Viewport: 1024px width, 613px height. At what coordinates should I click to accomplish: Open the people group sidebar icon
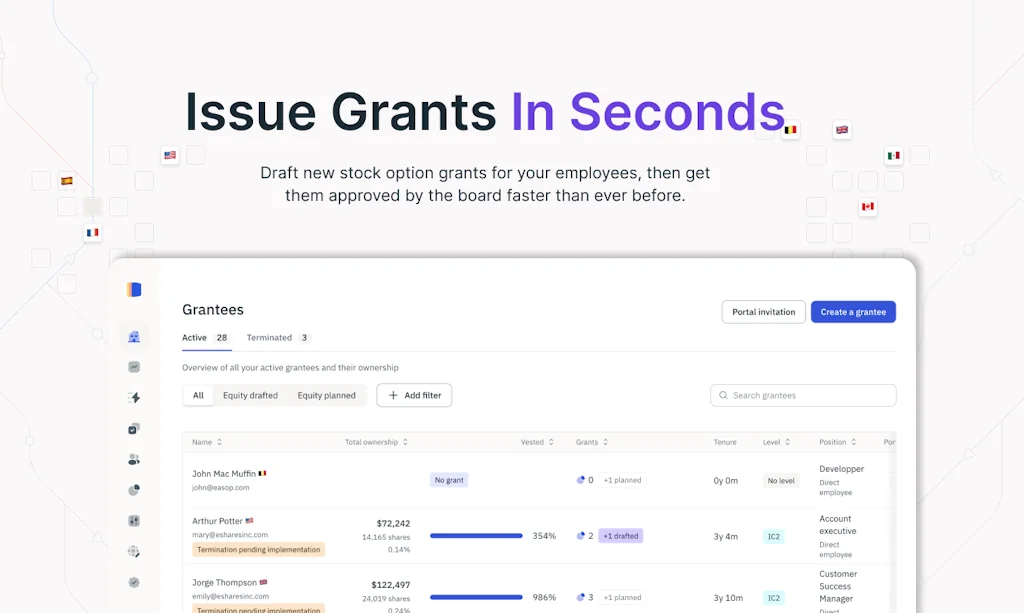134,459
